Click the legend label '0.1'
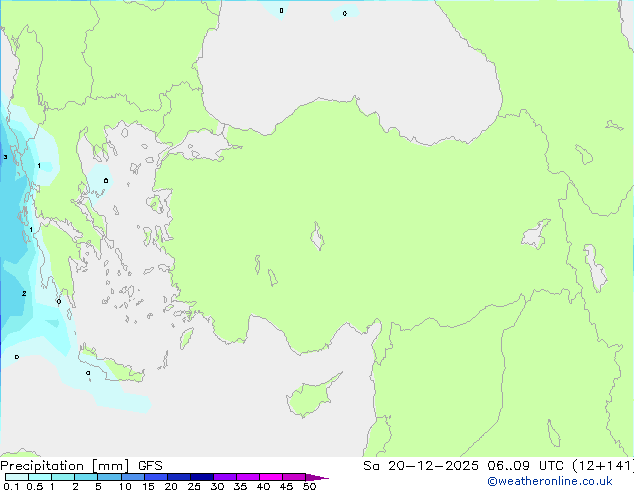634x490 pixels. click(x=11, y=486)
